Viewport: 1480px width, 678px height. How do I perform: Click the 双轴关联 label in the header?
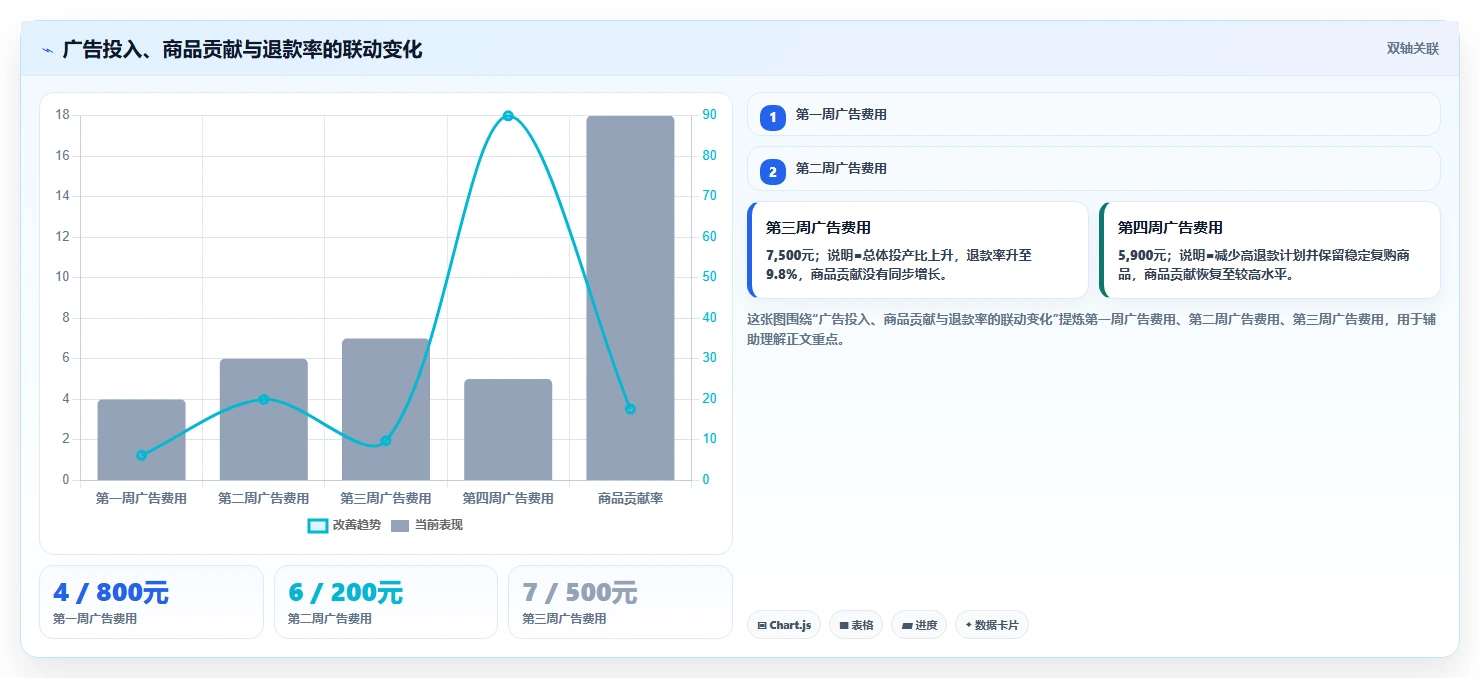pyautogui.click(x=1412, y=49)
